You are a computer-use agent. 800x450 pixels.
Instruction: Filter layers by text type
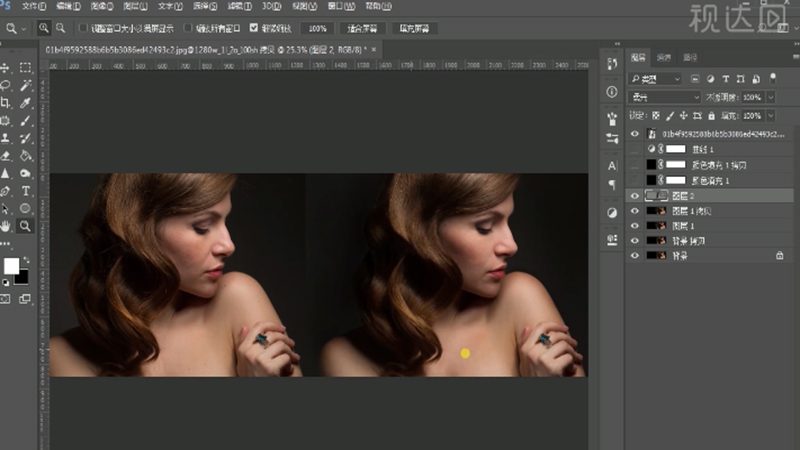[726, 79]
